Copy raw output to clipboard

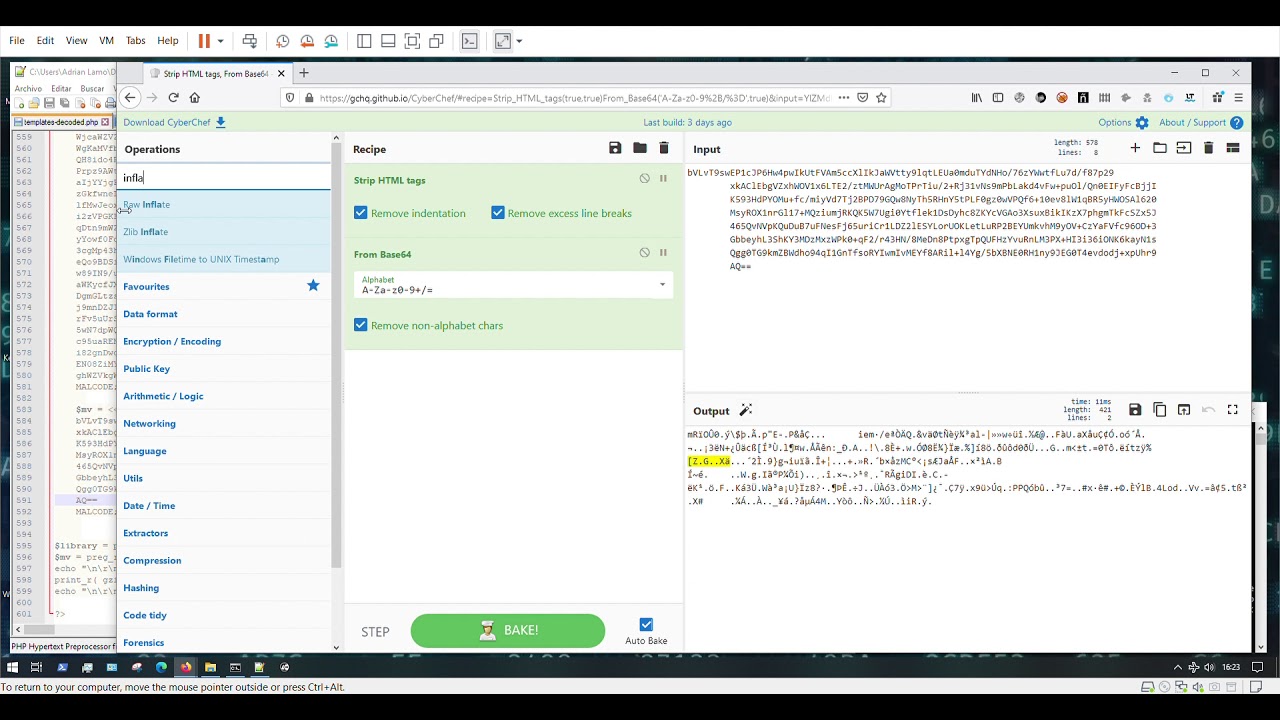click(x=1160, y=410)
